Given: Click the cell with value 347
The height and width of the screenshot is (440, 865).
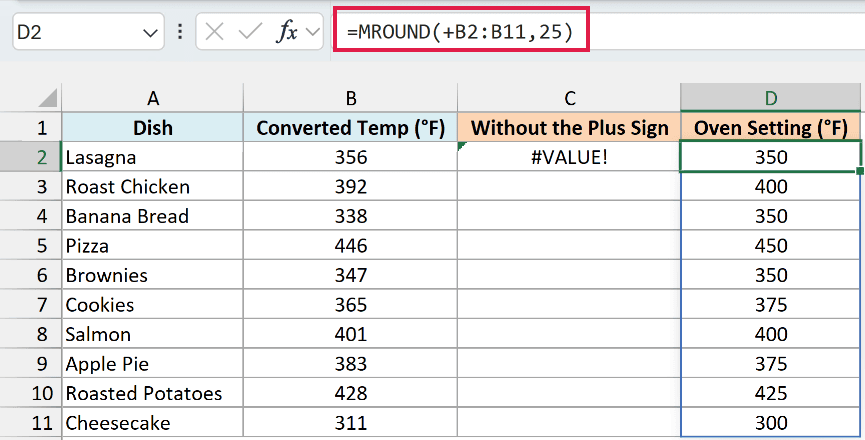Looking at the screenshot, I should (x=350, y=275).
